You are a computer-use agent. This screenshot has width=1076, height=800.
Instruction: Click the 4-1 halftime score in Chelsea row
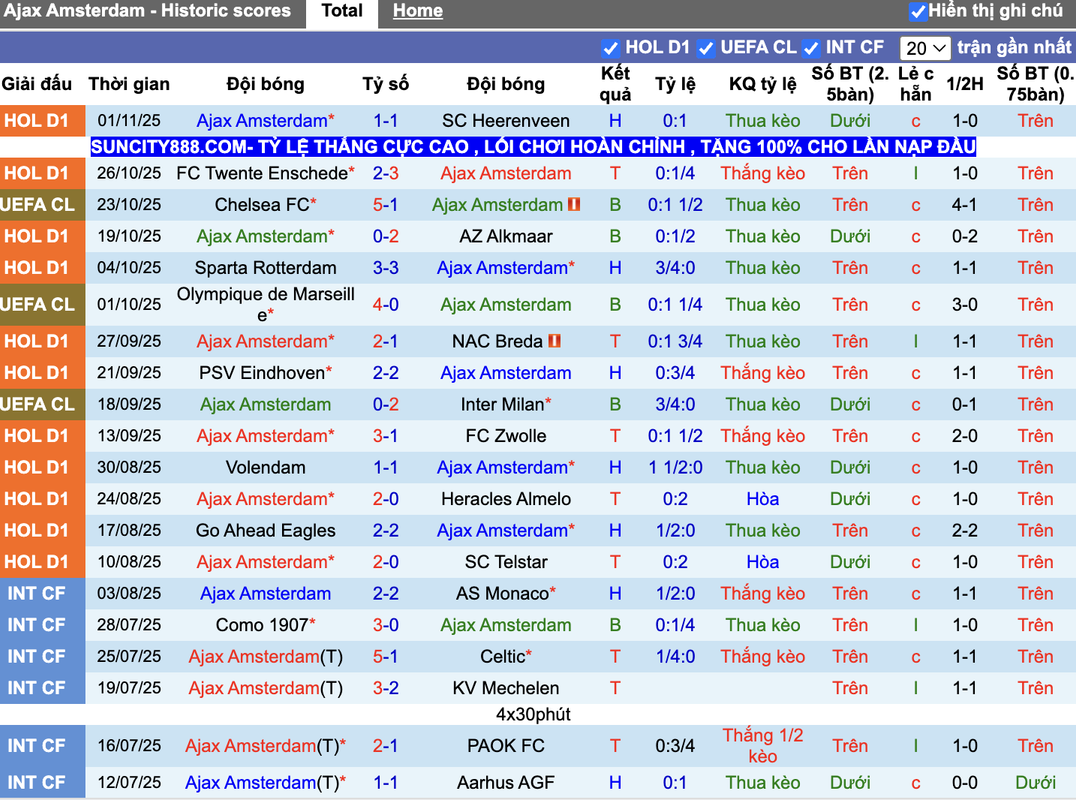(x=965, y=204)
